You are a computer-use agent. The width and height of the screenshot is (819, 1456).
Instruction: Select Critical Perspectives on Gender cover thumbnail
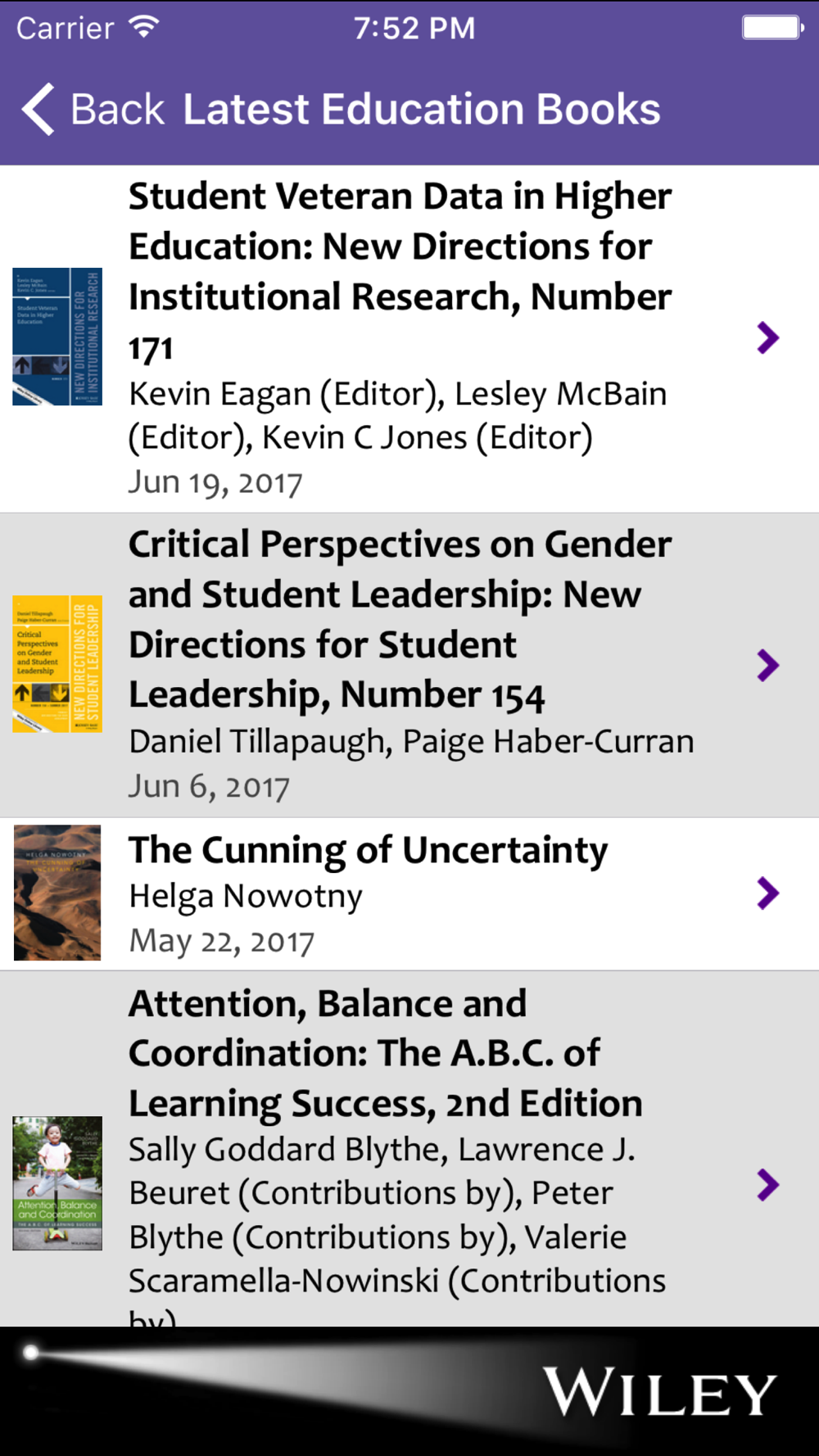click(57, 664)
